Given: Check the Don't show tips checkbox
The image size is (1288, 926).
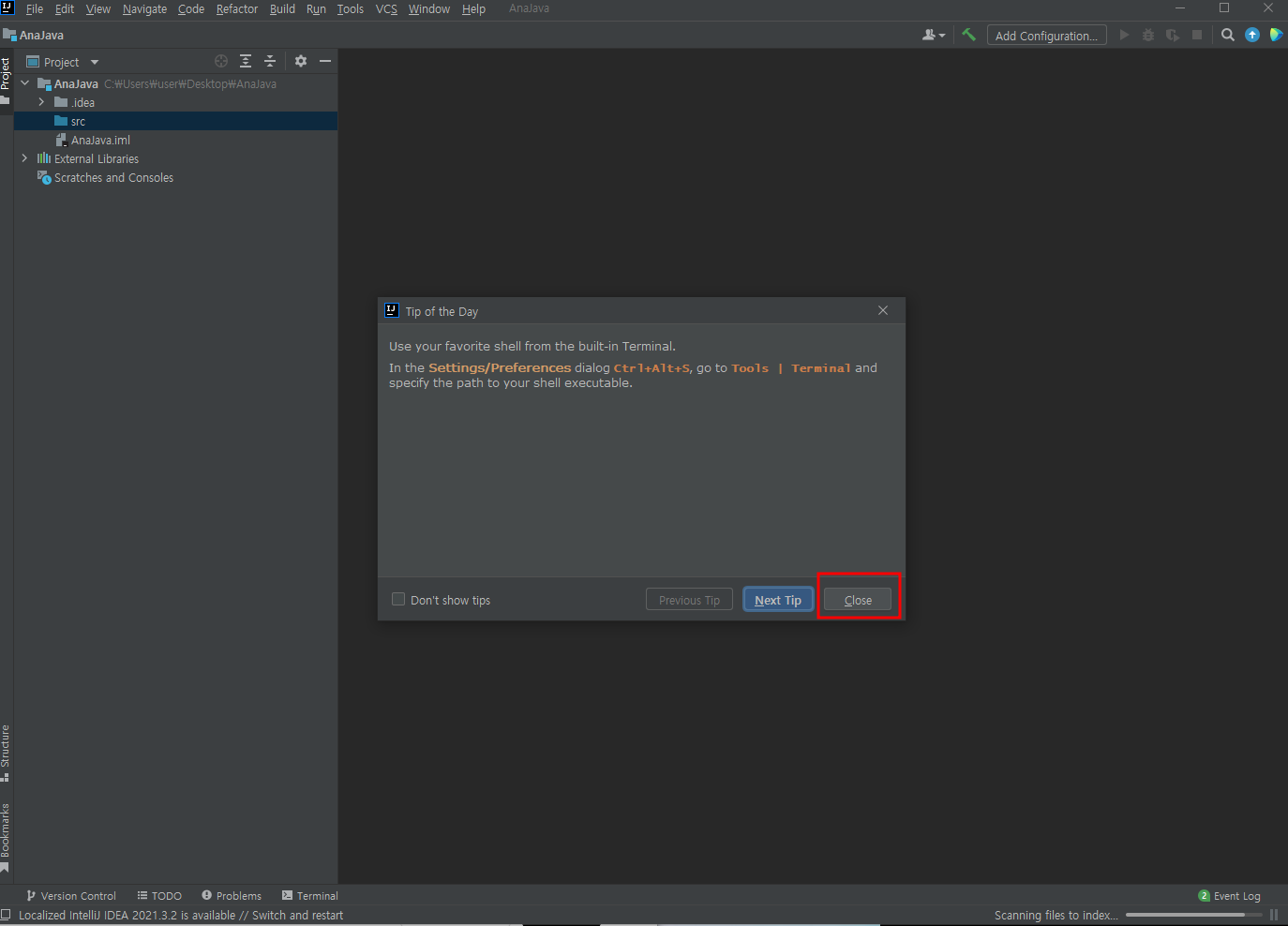Looking at the screenshot, I should click(398, 599).
